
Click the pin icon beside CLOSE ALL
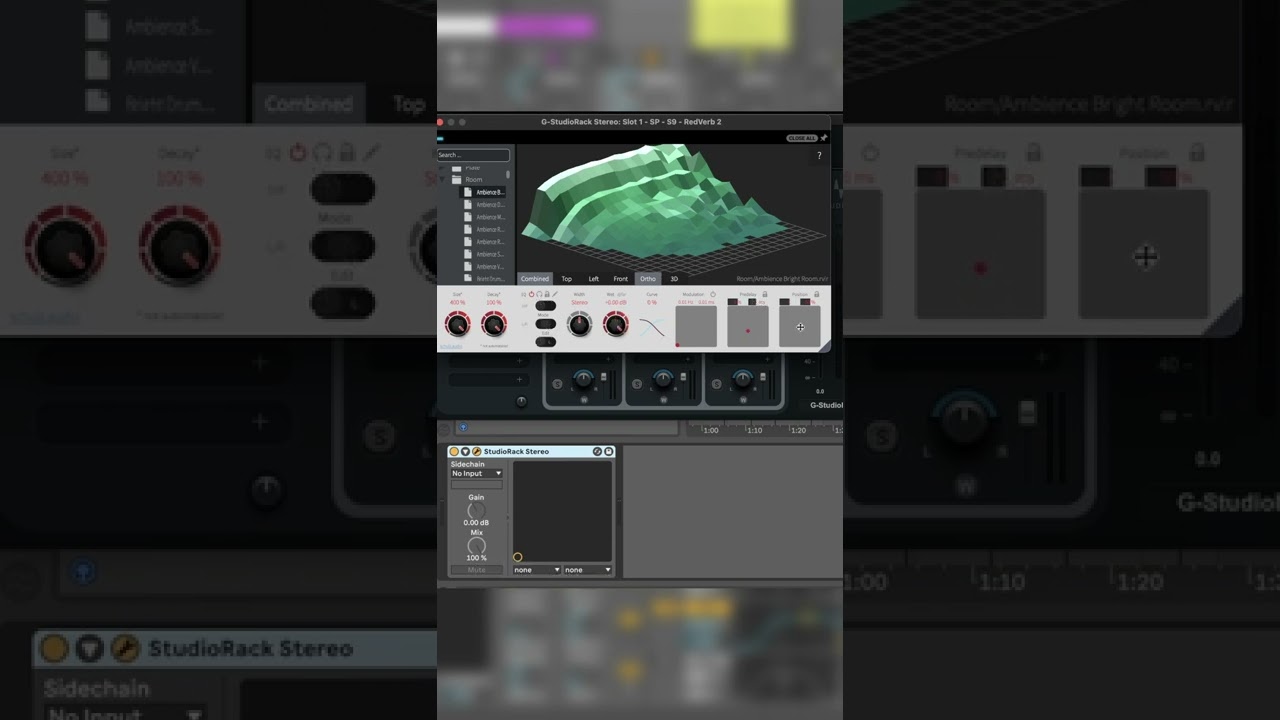tap(824, 138)
